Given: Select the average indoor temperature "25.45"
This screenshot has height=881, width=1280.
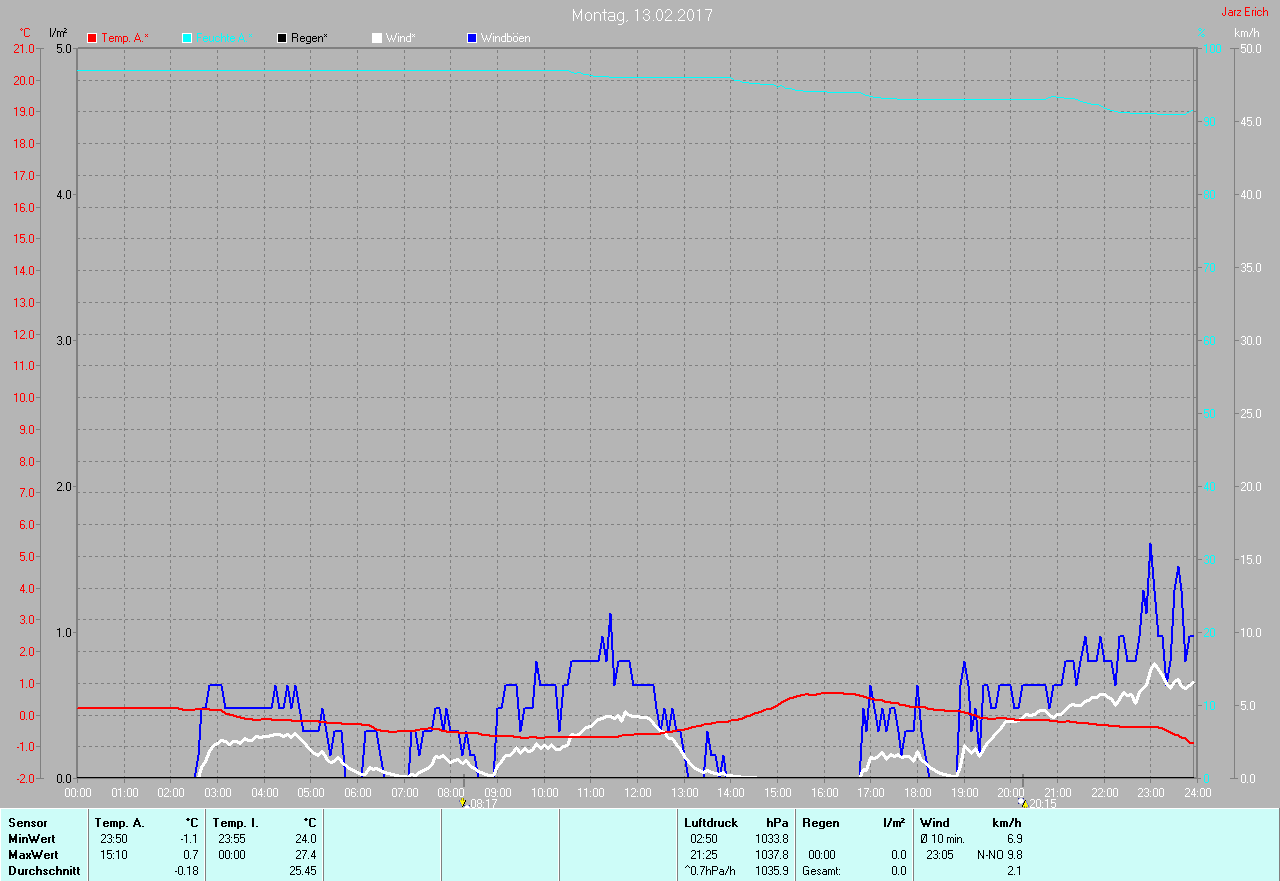Looking at the screenshot, I should [303, 871].
